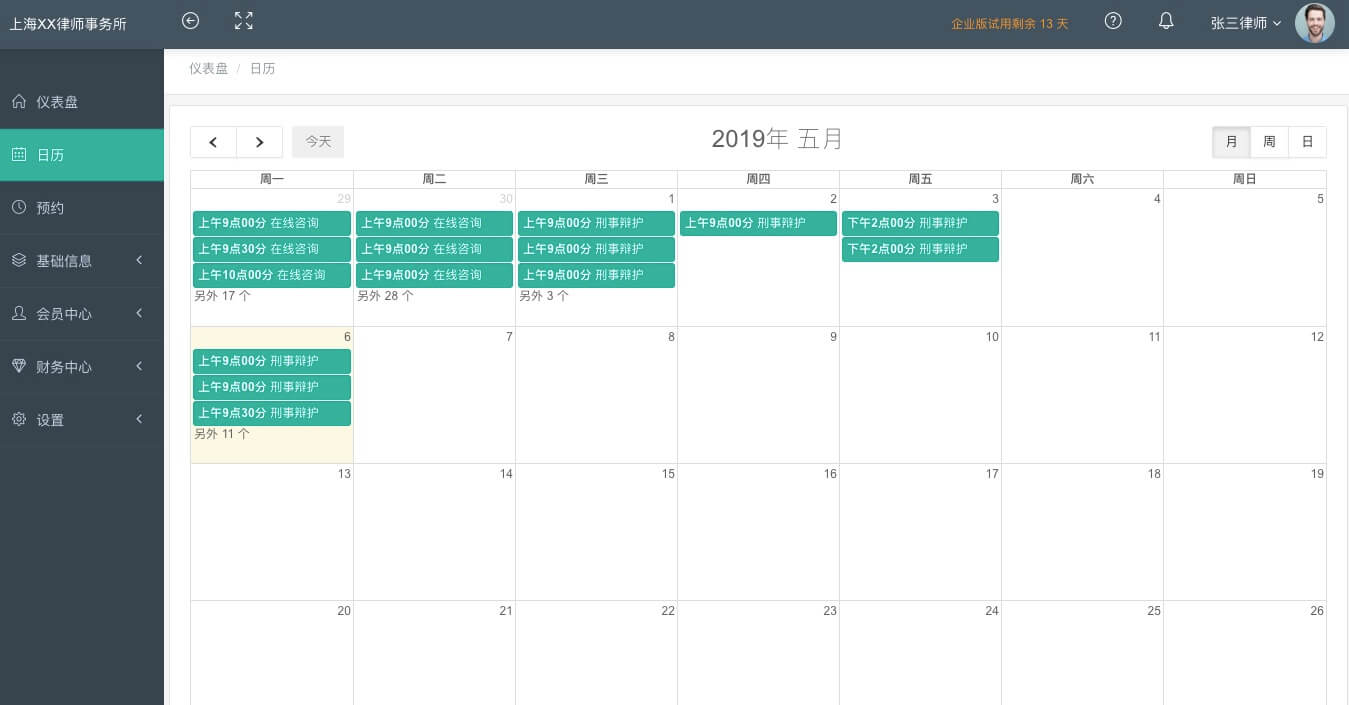Switch calendar to 日 day view
1349x705 pixels.
1307,142
